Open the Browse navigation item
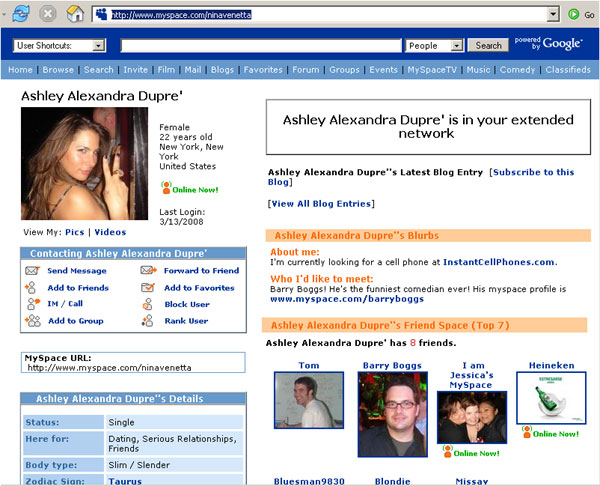The image size is (600, 486). point(58,70)
